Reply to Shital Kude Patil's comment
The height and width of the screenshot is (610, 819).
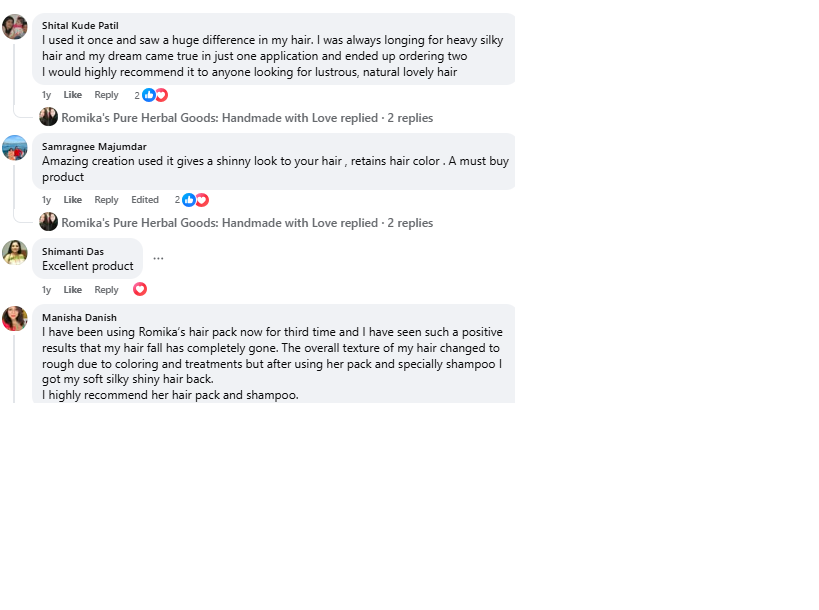[106, 95]
